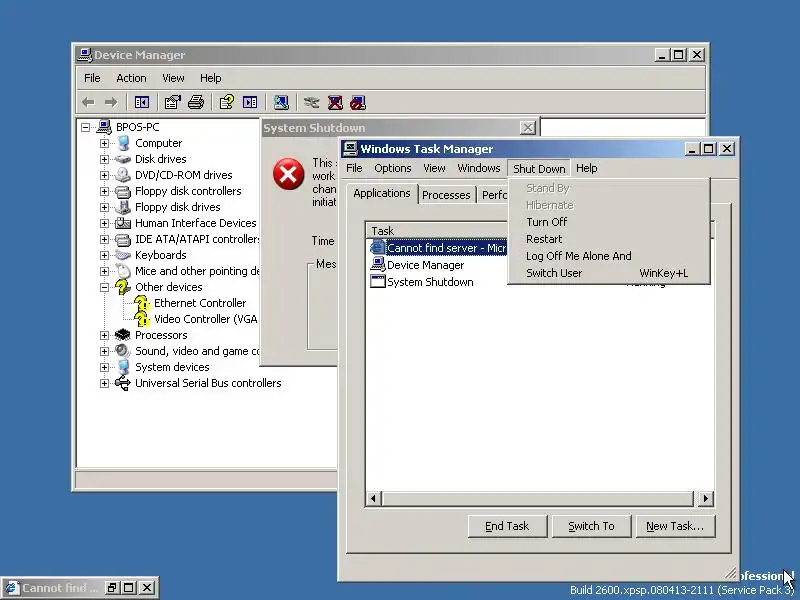The width and height of the screenshot is (800, 600).
Task: Click Device Manager task icon in Task Manager
Action: click(x=378, y=265)
